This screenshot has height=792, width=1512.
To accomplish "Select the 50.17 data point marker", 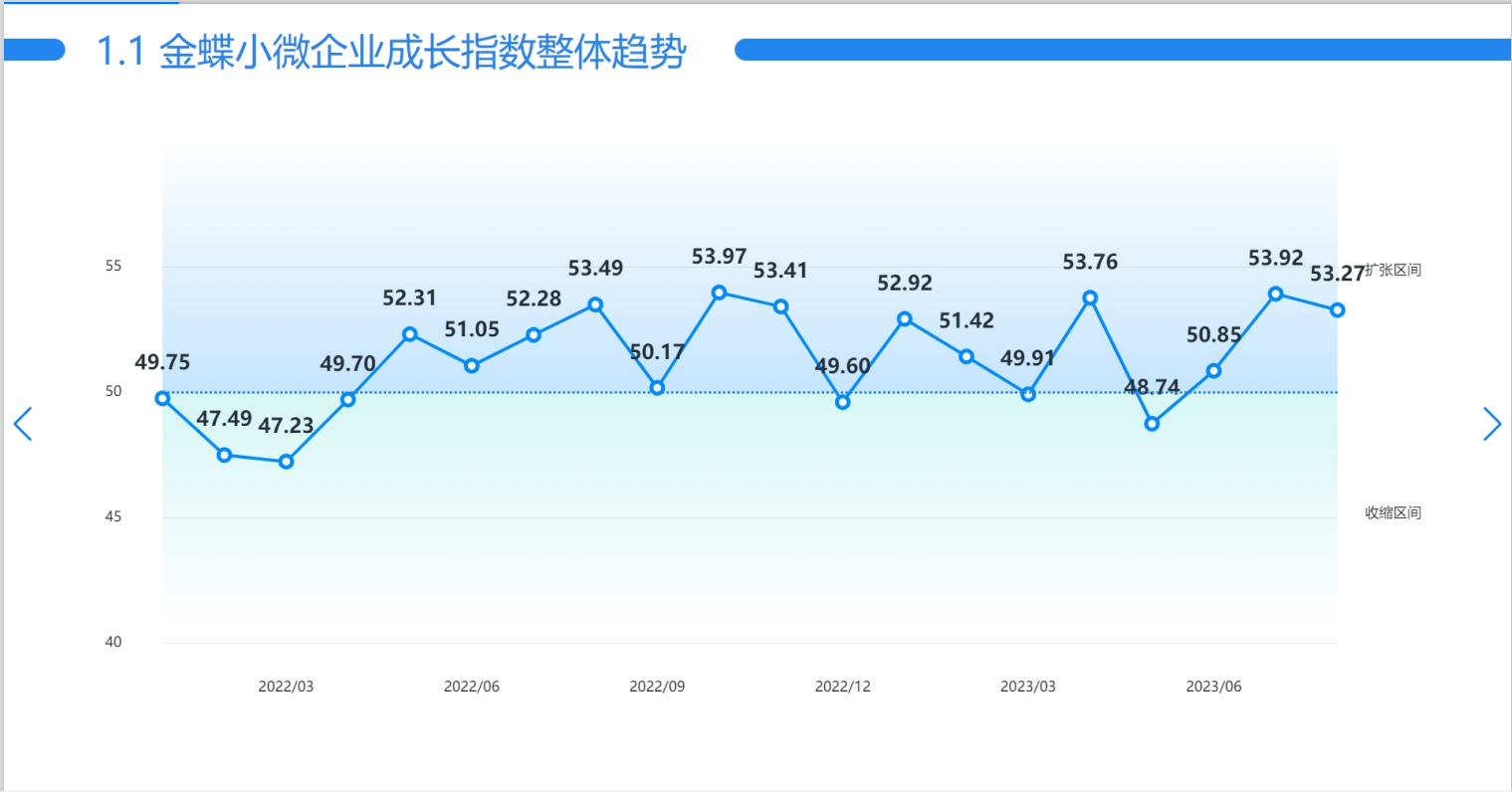I will (657, 388).
